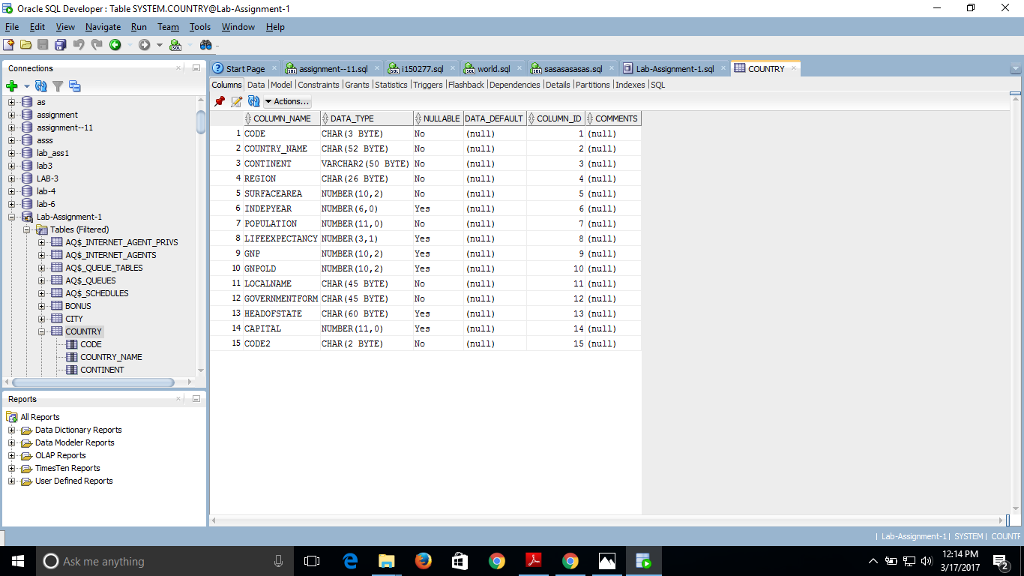This screenshot has width=1024, height=576.
Task: Click the Save icon in the toolbar
Action: point(42,45)
